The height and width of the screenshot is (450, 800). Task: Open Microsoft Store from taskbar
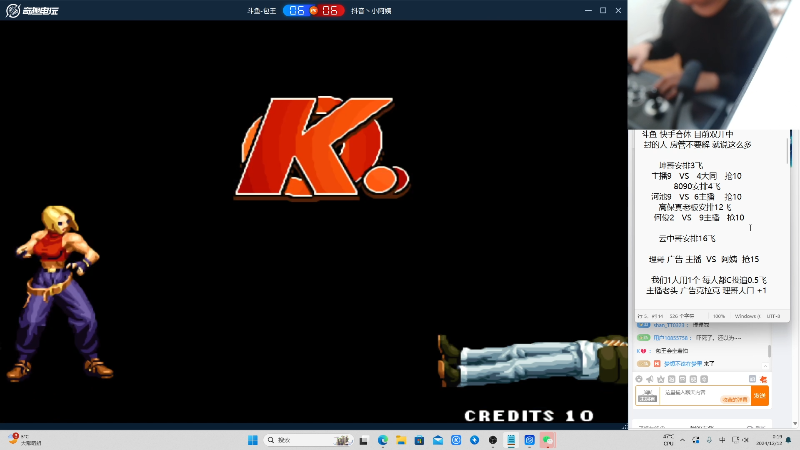point(419,440)
